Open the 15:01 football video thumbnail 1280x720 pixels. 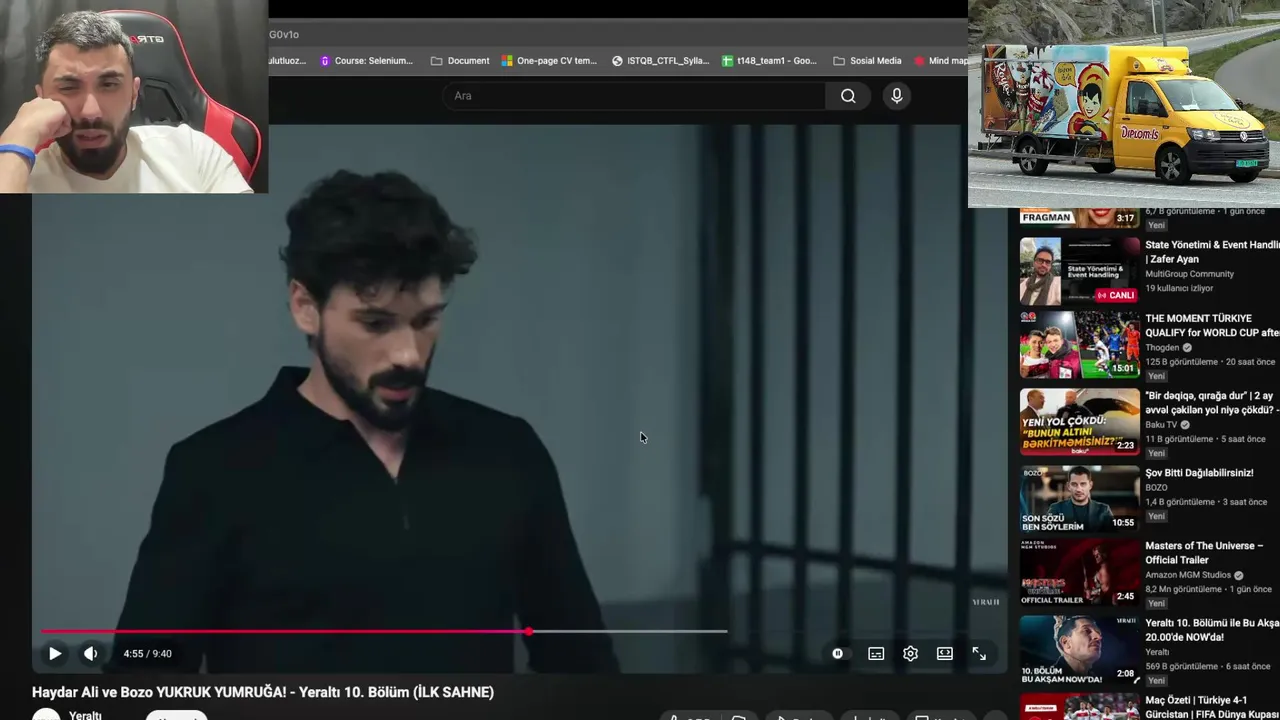[x=1079, y=345]
